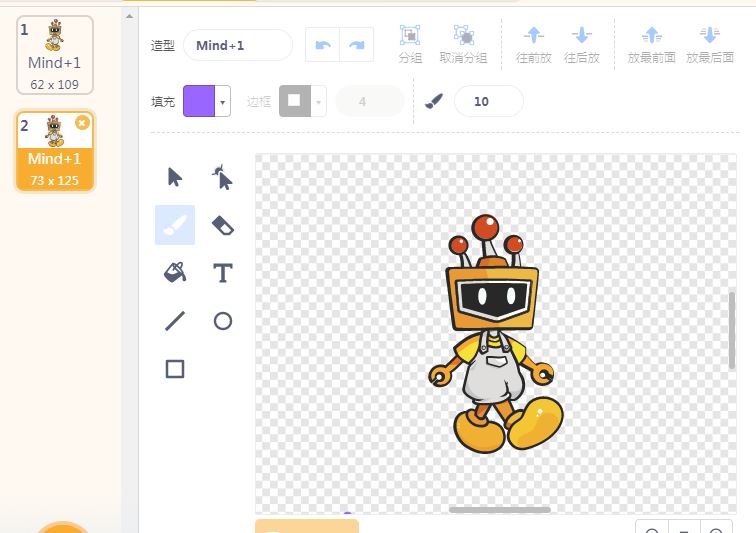Screen dimensions: 756x533
Task: Click 放最后面 send to back icon
Action: (710, 35)
